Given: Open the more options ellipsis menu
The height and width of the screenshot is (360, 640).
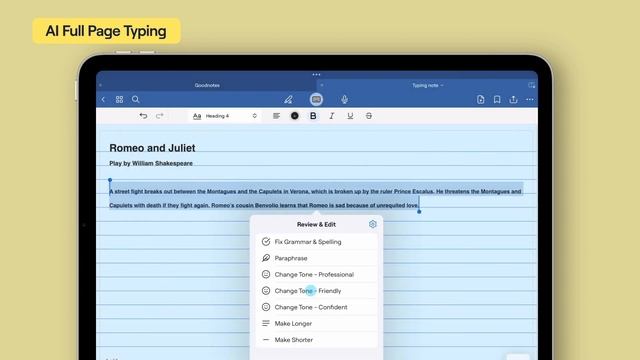Looking at the screenshot, I should [x=529, y=99].
